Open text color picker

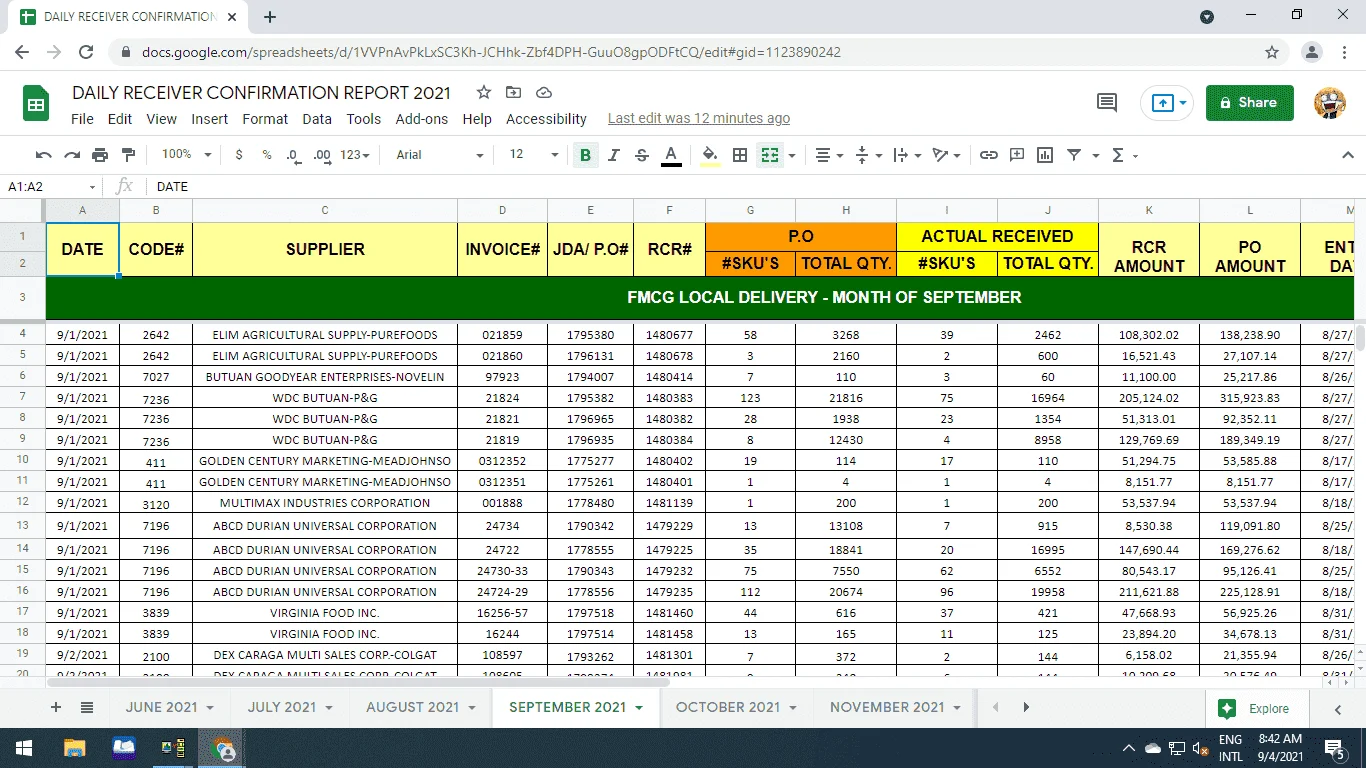pyautogui.click(x=671, y=155)
